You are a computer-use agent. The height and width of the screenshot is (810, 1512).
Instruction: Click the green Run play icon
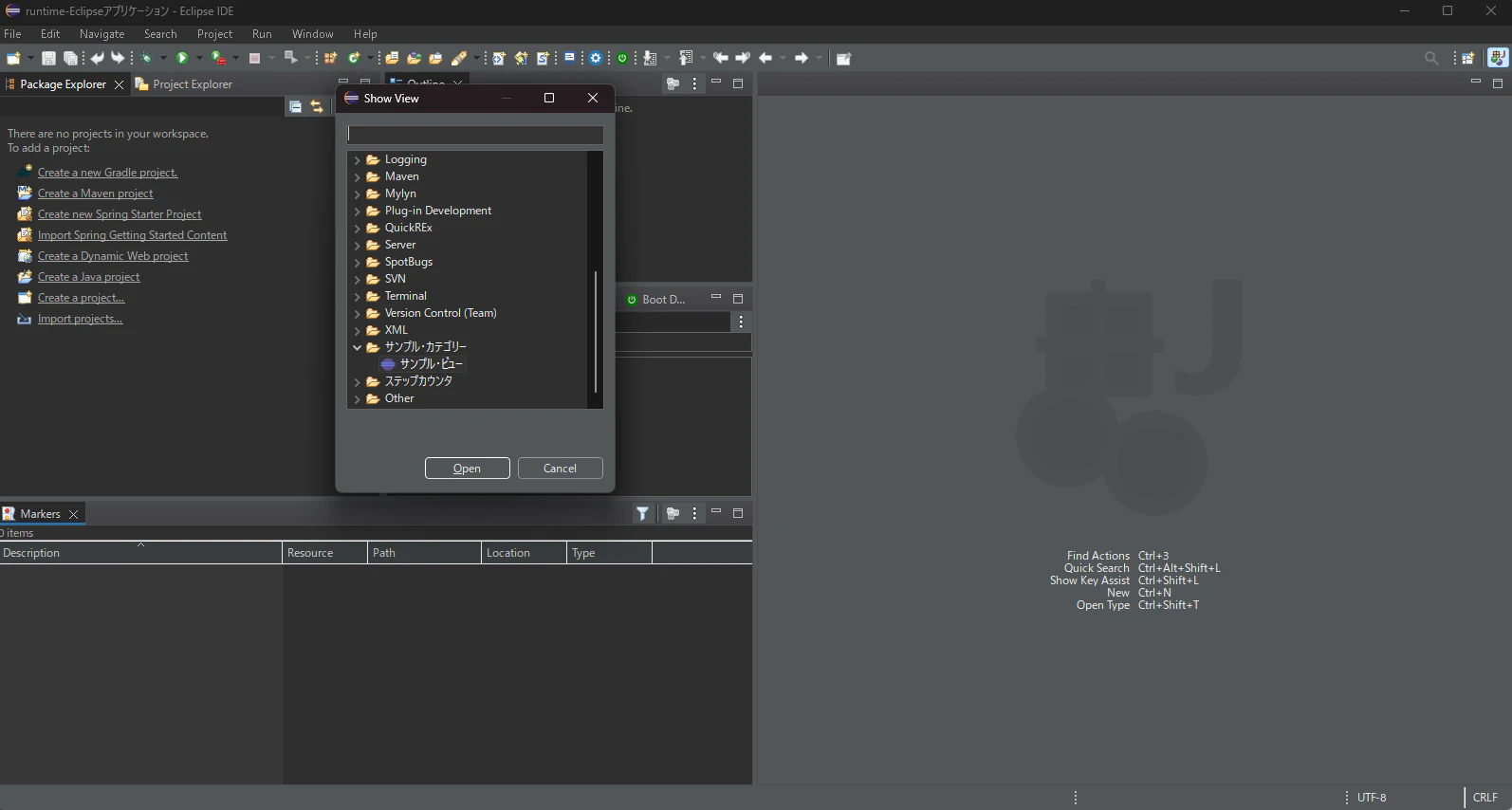[182, 58]
